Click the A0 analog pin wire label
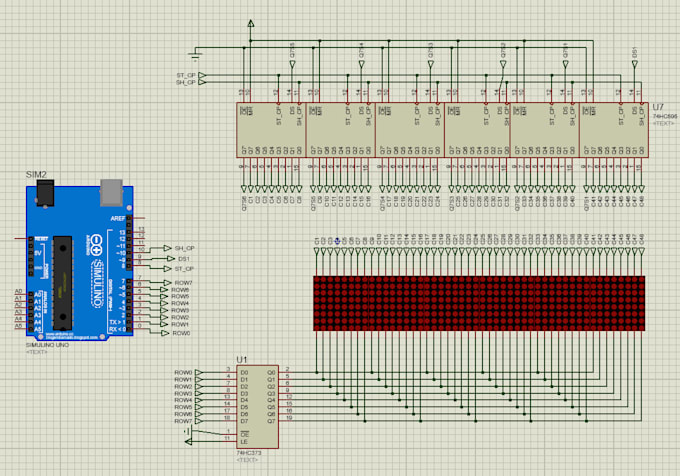 (18, 292)
